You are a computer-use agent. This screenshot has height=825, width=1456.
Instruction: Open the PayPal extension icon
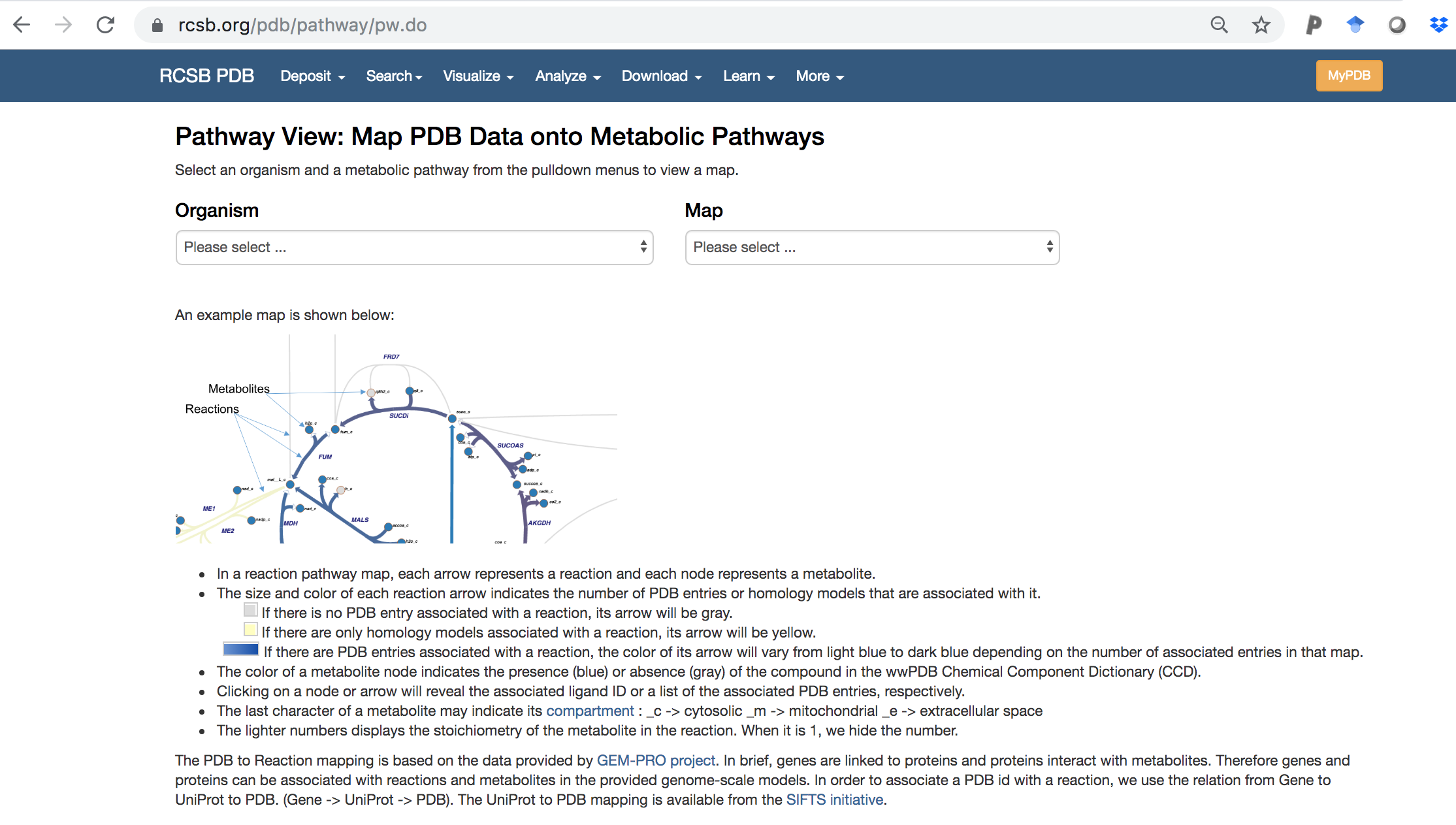coord(1313,25)
